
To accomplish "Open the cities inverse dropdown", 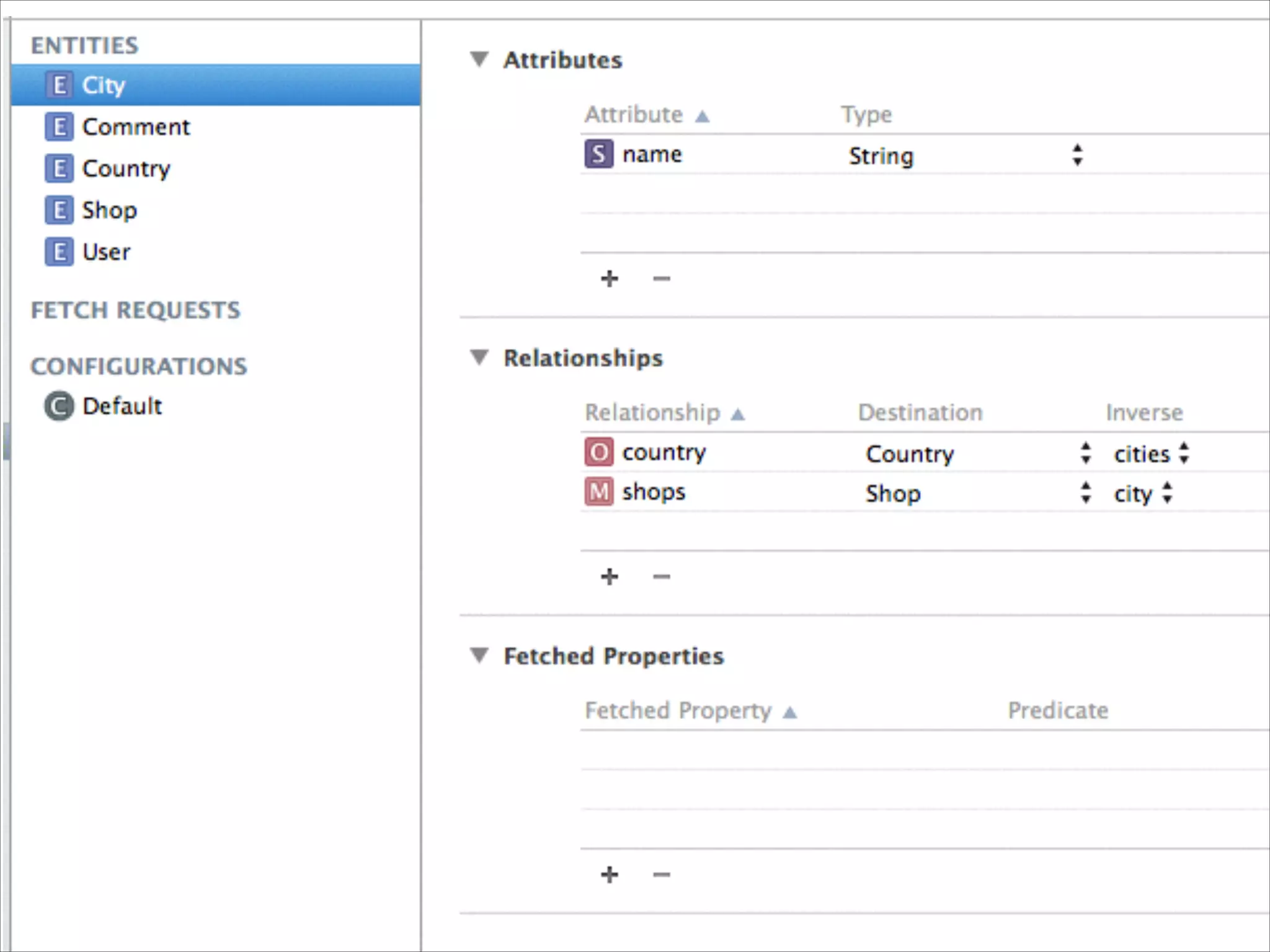I will [x=1184, y=454].
